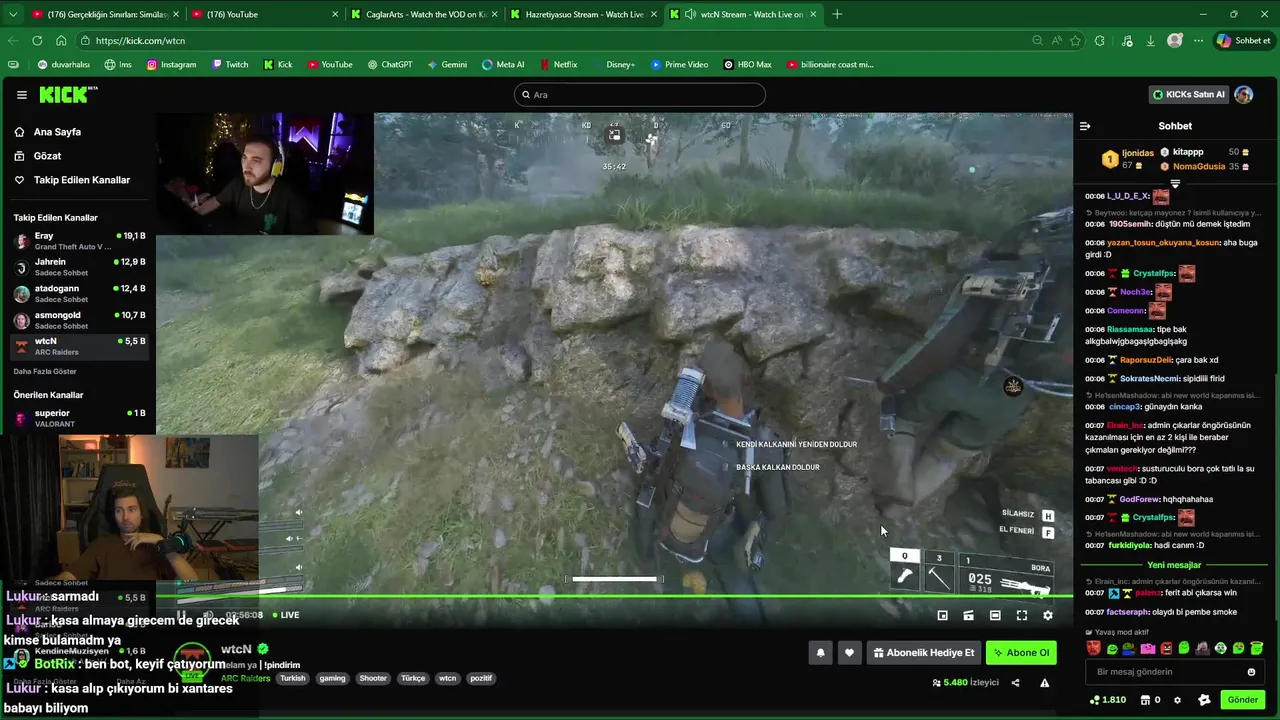Open browser media control music icon
Viewport: 1280px width, 720px height.
1127,41
